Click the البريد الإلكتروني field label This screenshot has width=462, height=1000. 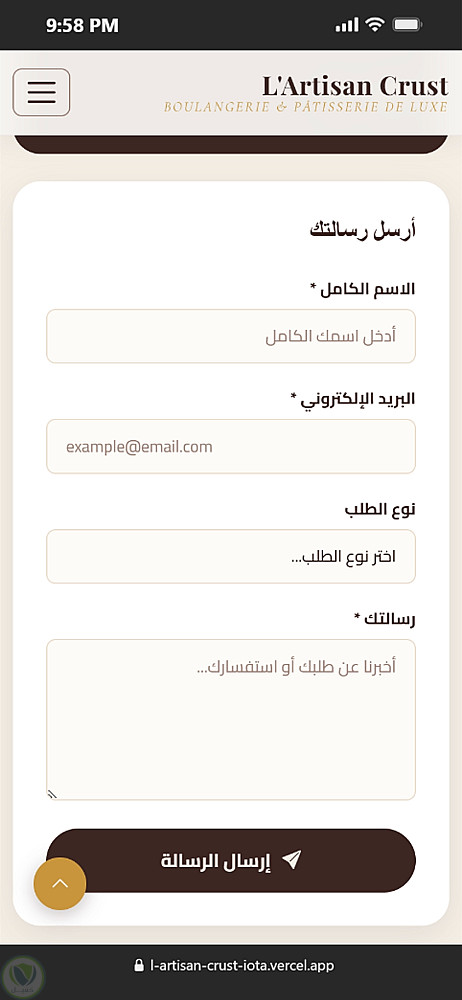click(x=352, y=399)
